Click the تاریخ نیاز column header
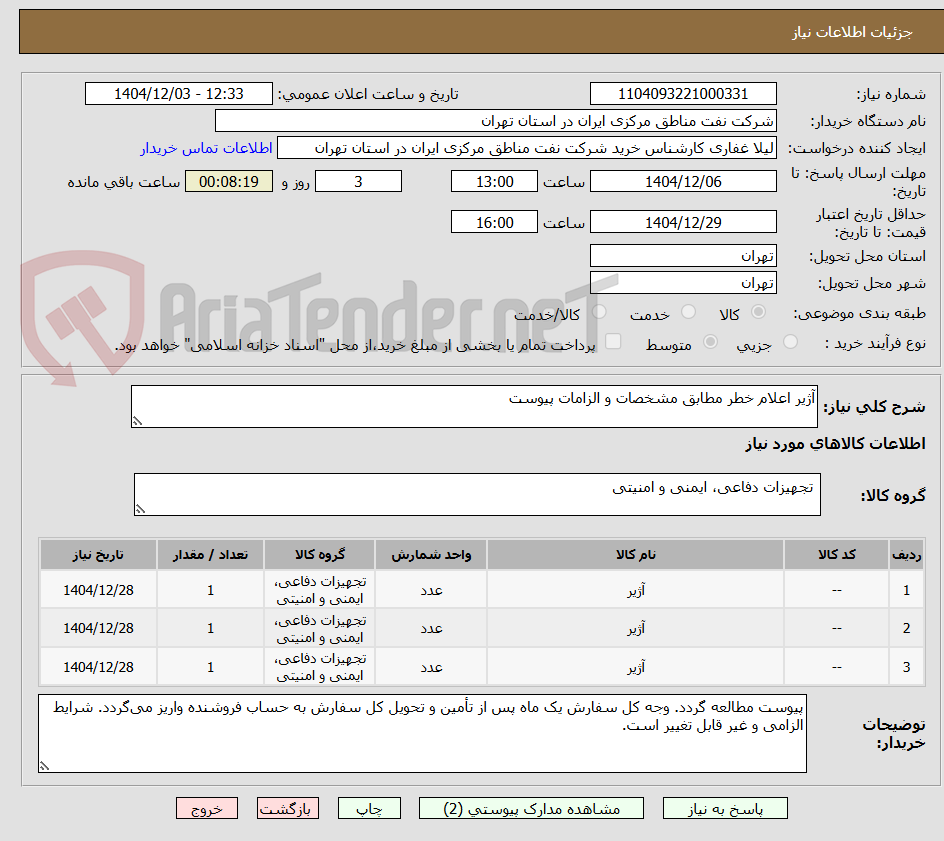Screen dimensions: 944x841 pos(98,554)
